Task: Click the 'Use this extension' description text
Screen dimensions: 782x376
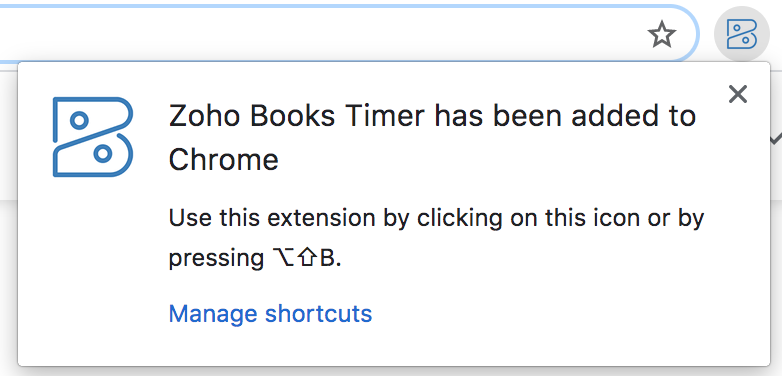Action: (436, 238)
